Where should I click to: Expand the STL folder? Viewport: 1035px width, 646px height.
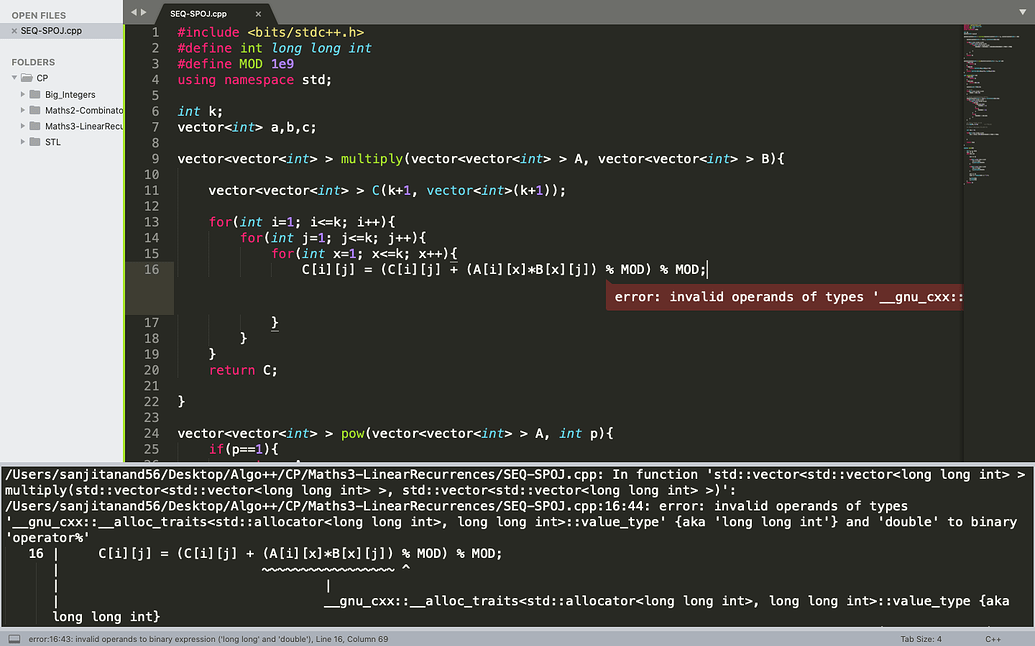pos(23,142)
